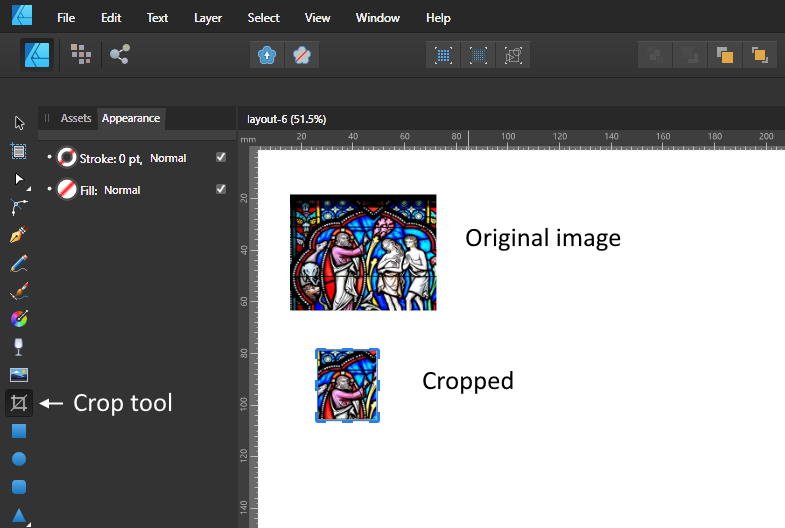Switch to Pixel persona

tap(80, 54)
